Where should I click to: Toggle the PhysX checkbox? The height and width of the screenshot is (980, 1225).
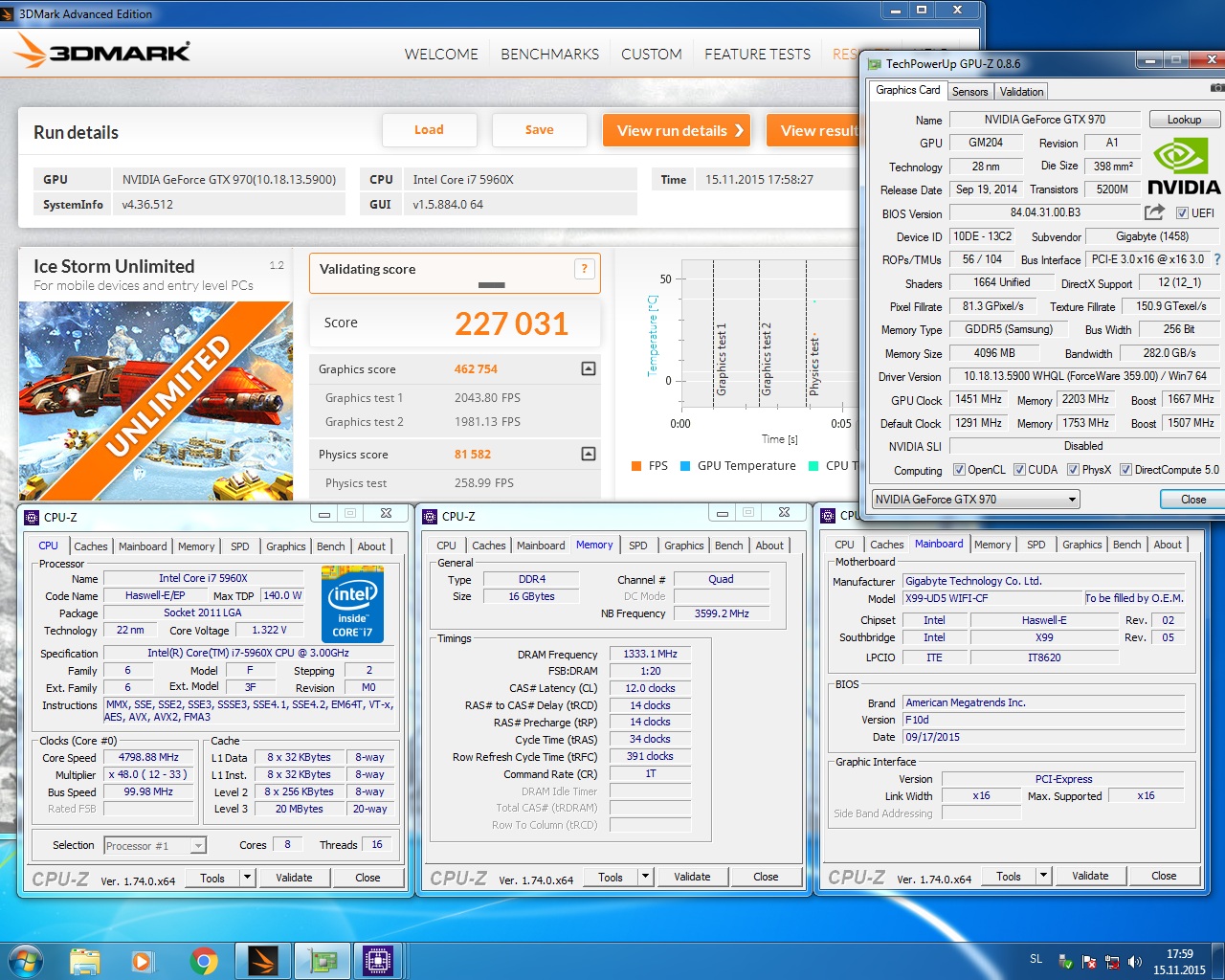[1073, 470]
